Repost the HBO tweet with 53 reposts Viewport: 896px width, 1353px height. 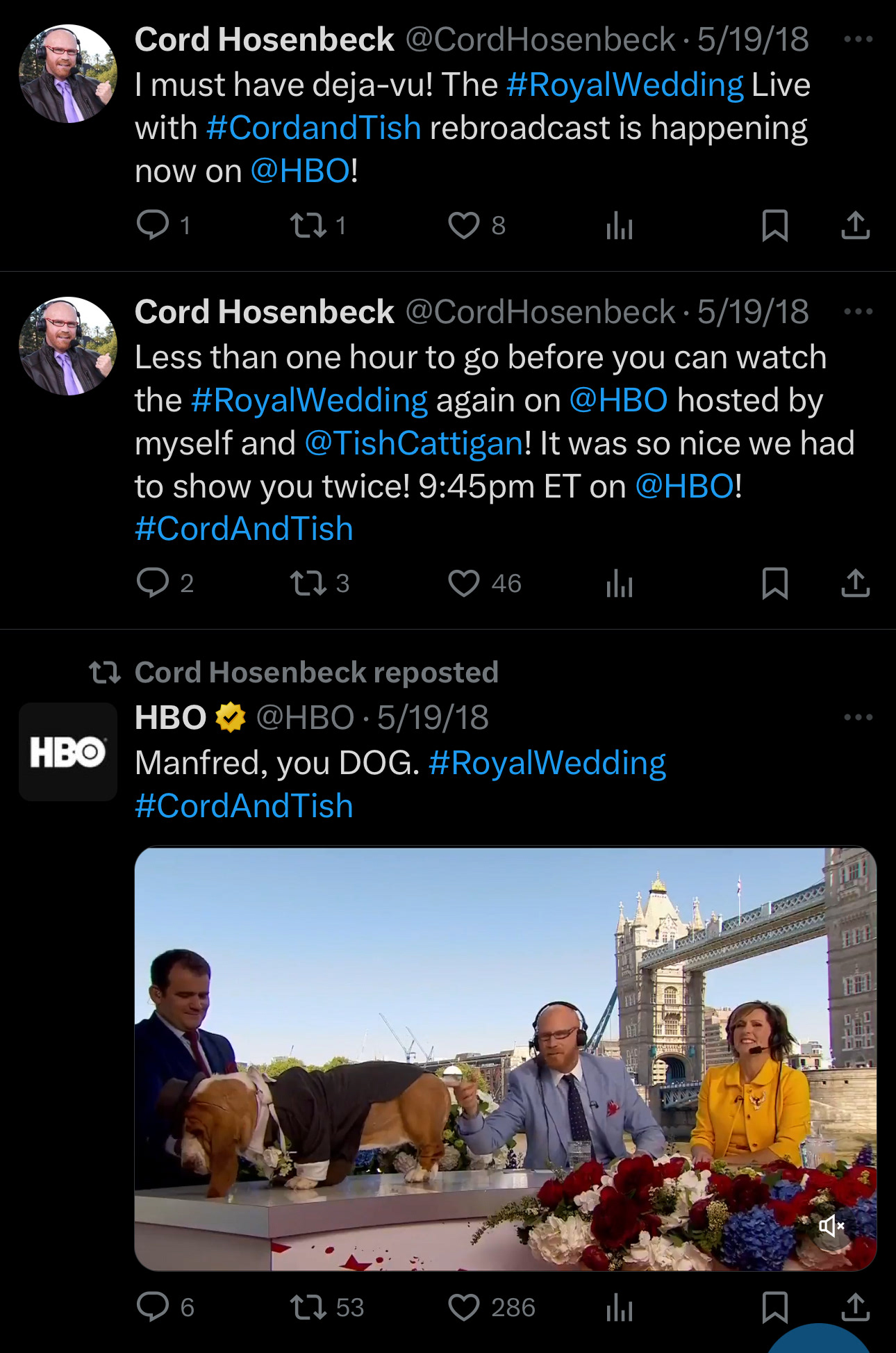click(x=308, y=1307)
